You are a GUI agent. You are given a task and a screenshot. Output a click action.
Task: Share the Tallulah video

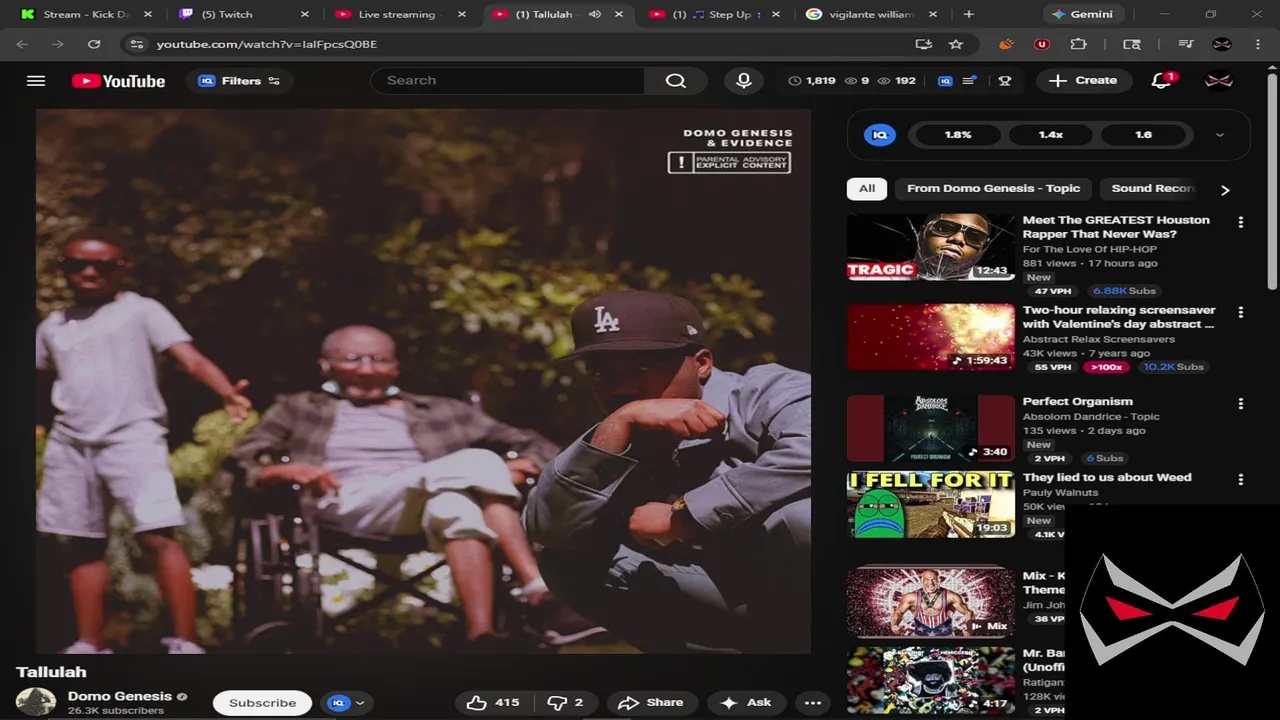[x=650, y=703]
